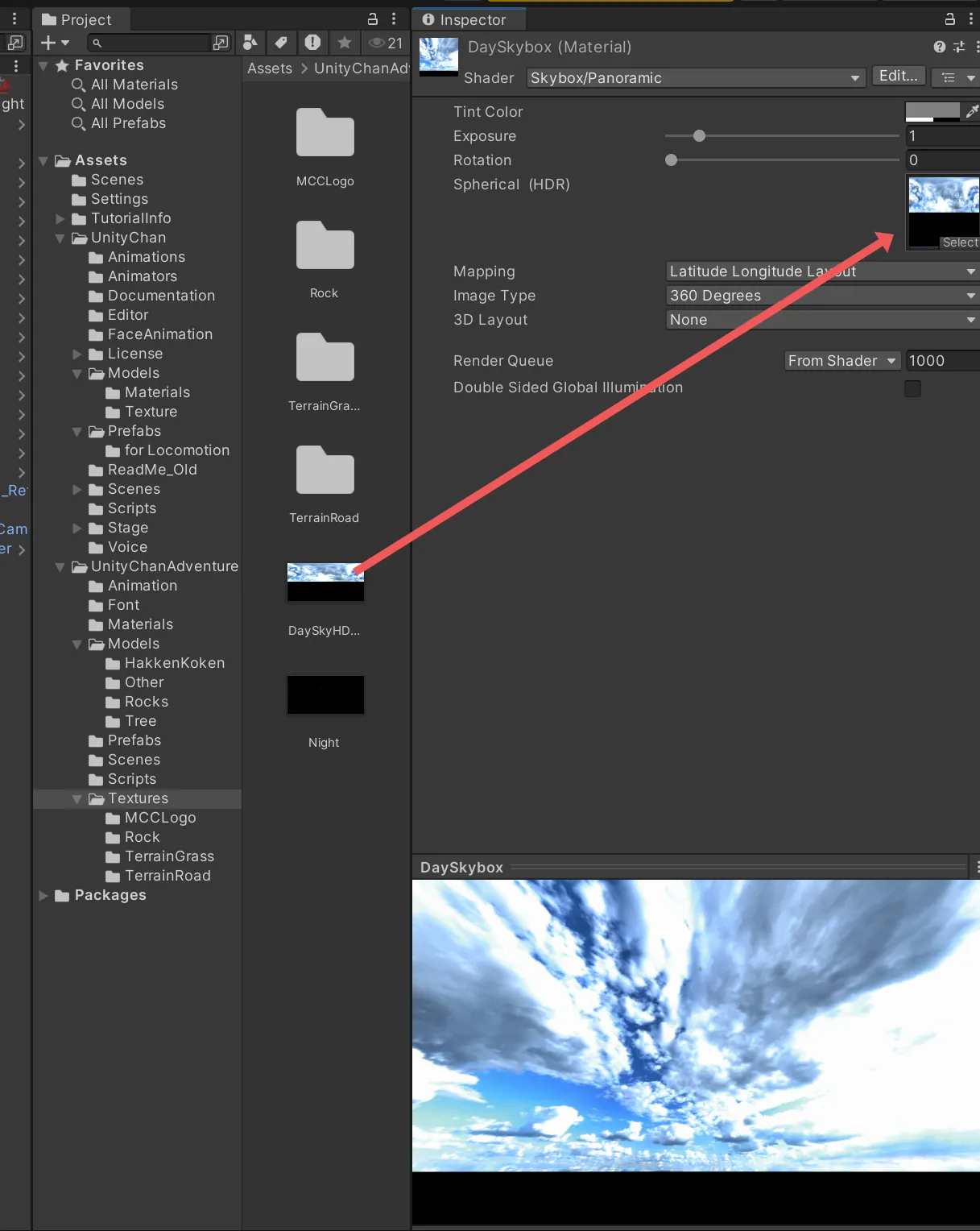Toggle the Inspector panel lock

click(950, 19)
